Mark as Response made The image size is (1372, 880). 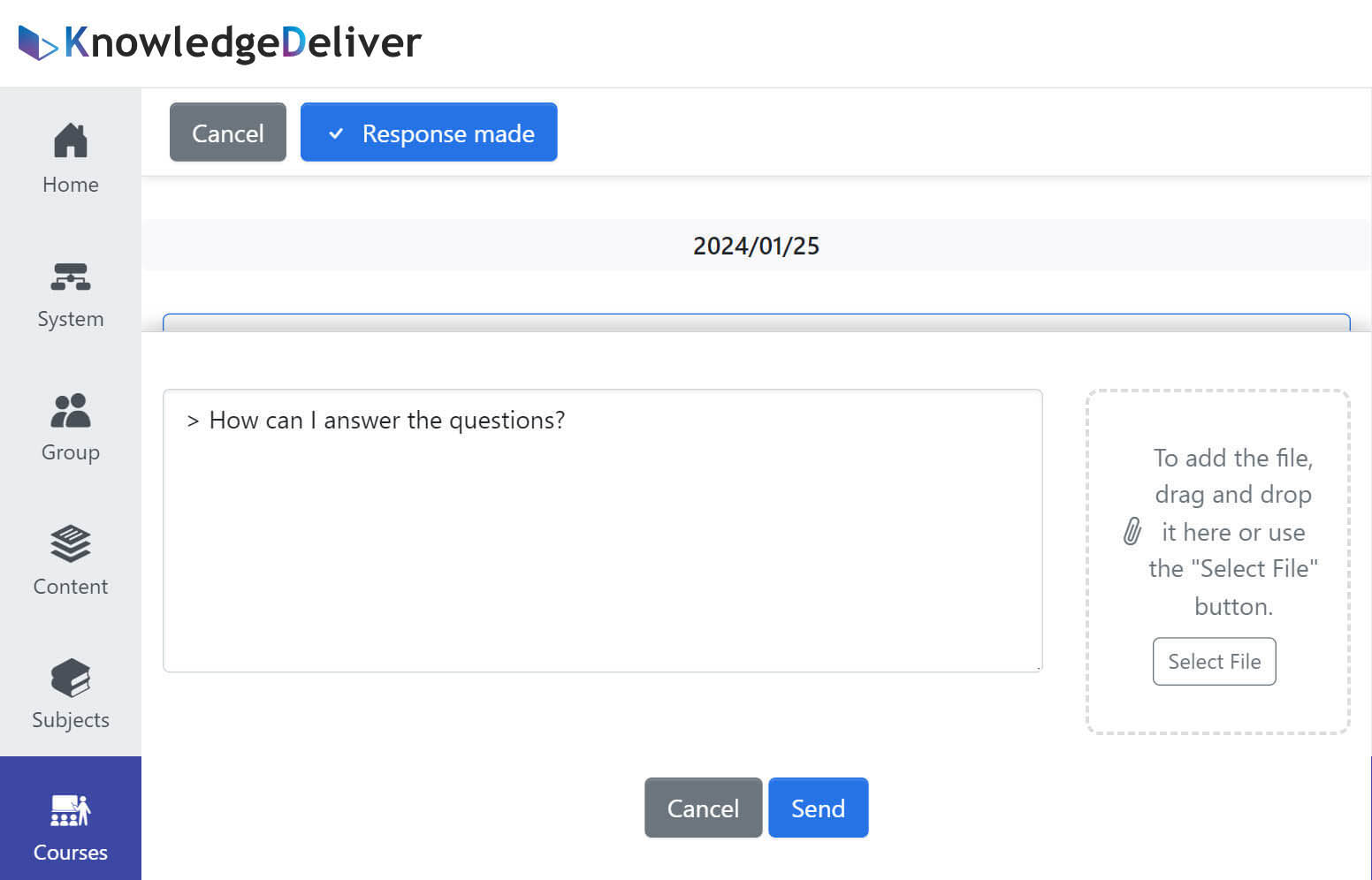coord(429,133)
